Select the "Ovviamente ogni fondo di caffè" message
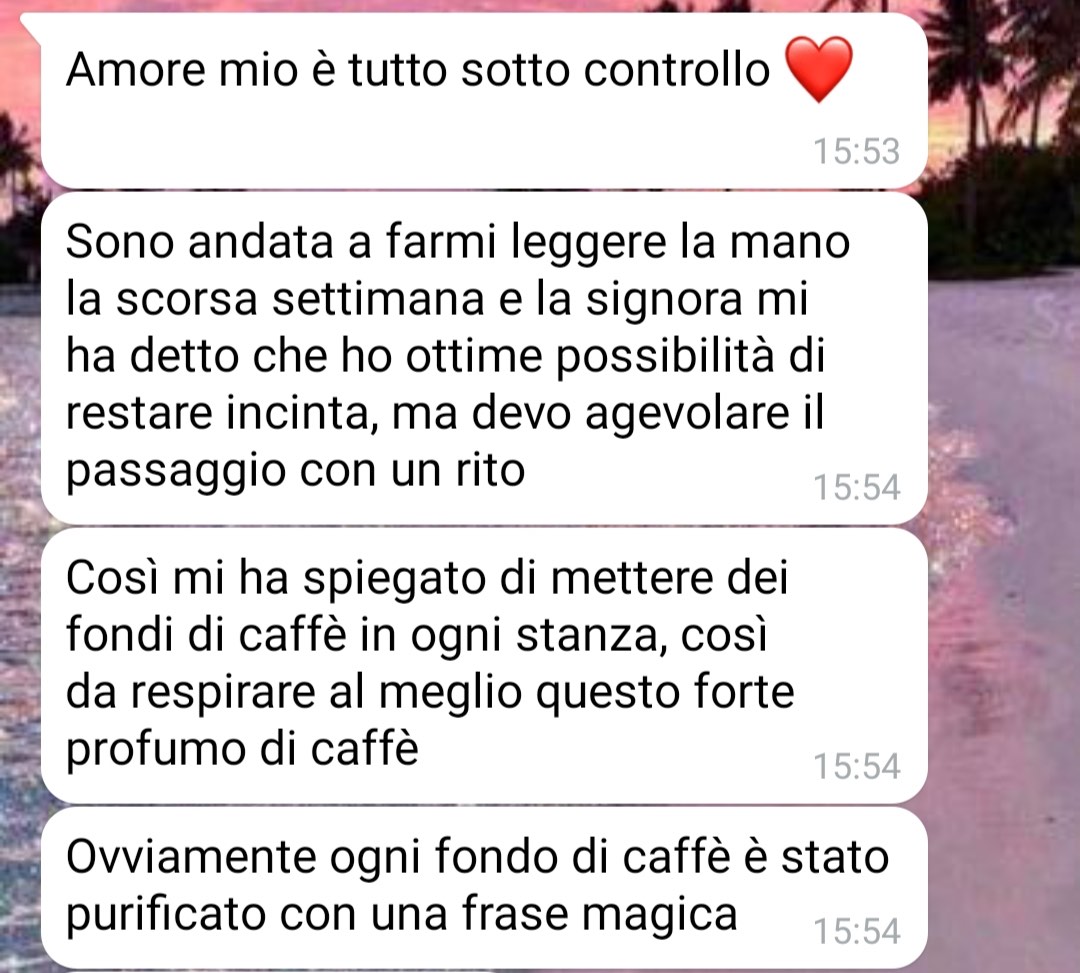 coord(484,888)
